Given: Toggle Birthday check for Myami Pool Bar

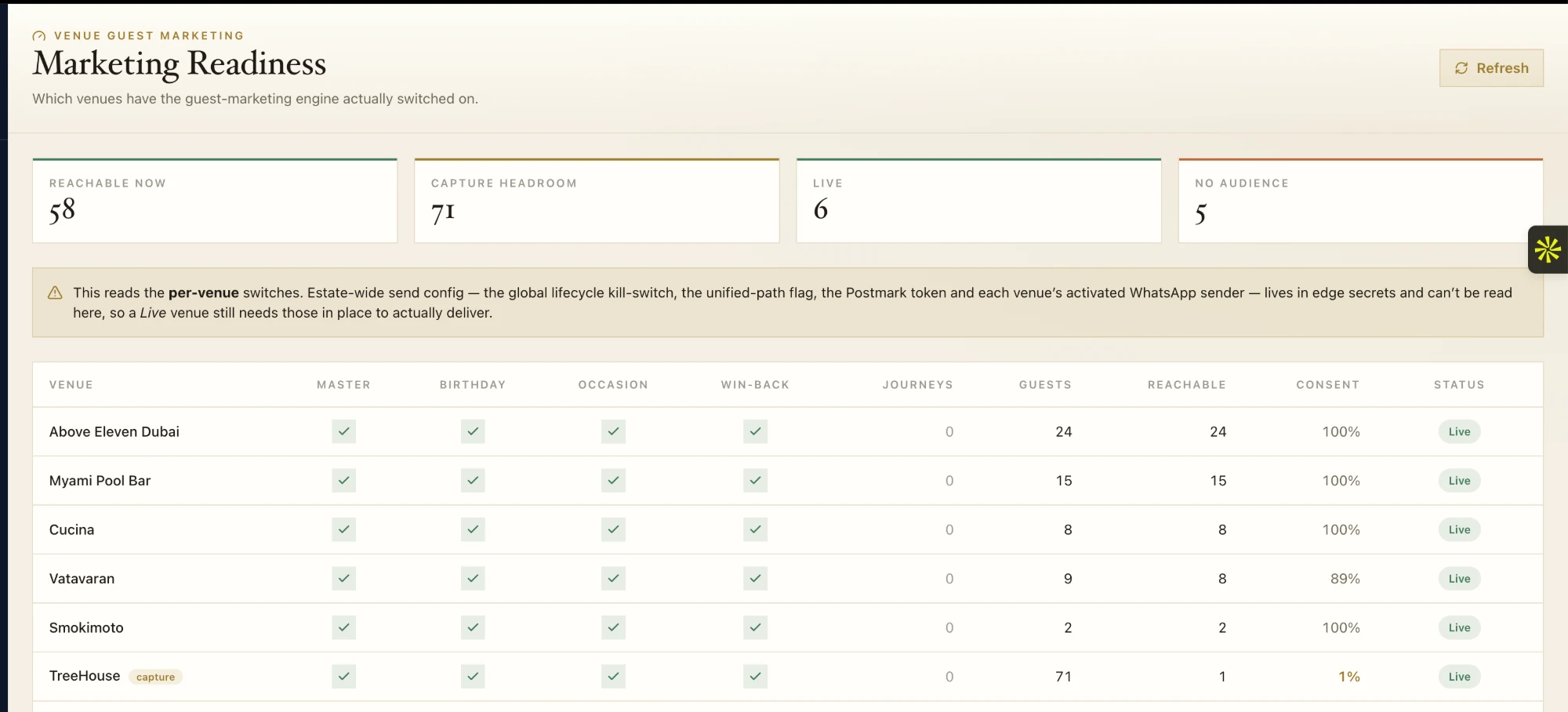Looking at the screenshot, I should click(x=473, y=481).
